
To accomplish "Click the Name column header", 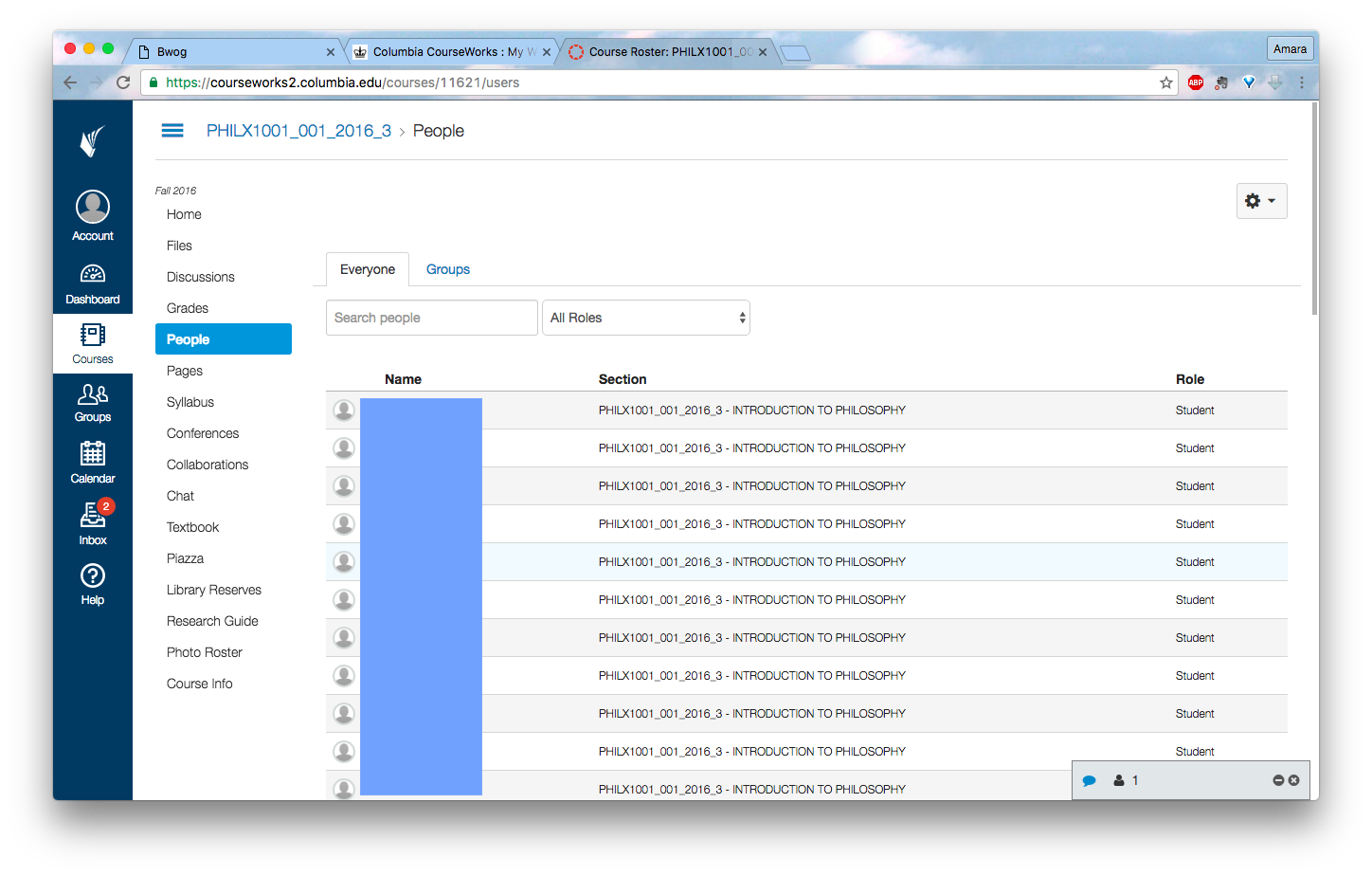I will pos(403,379).
